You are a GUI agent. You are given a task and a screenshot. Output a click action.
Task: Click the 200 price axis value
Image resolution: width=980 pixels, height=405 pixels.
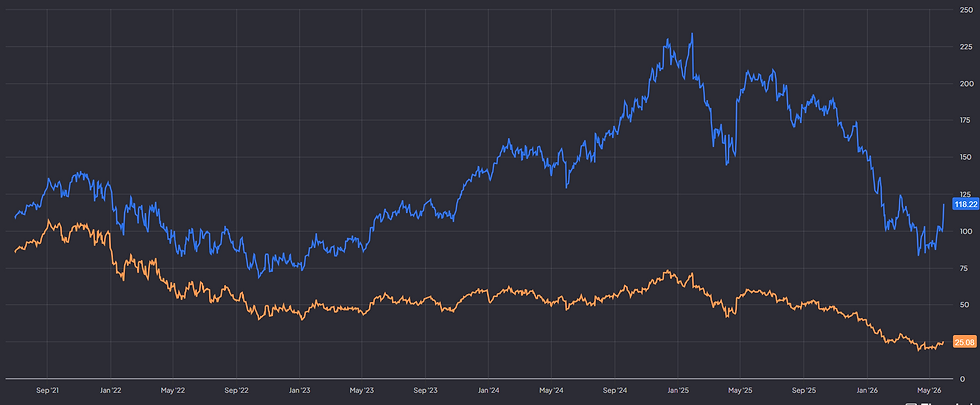tap(965, 84)
